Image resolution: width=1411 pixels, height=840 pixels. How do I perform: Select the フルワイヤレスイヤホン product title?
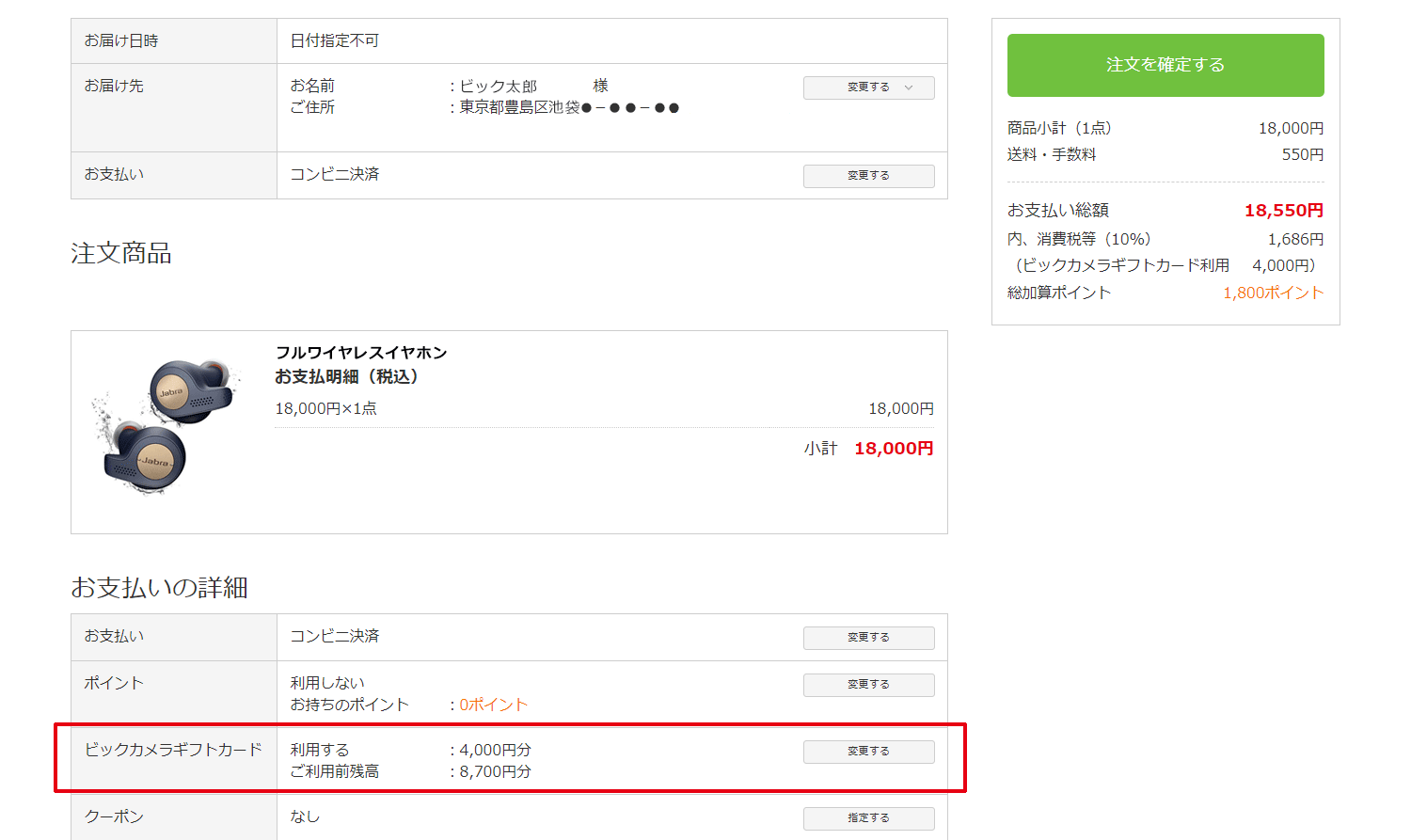[361, 353]
